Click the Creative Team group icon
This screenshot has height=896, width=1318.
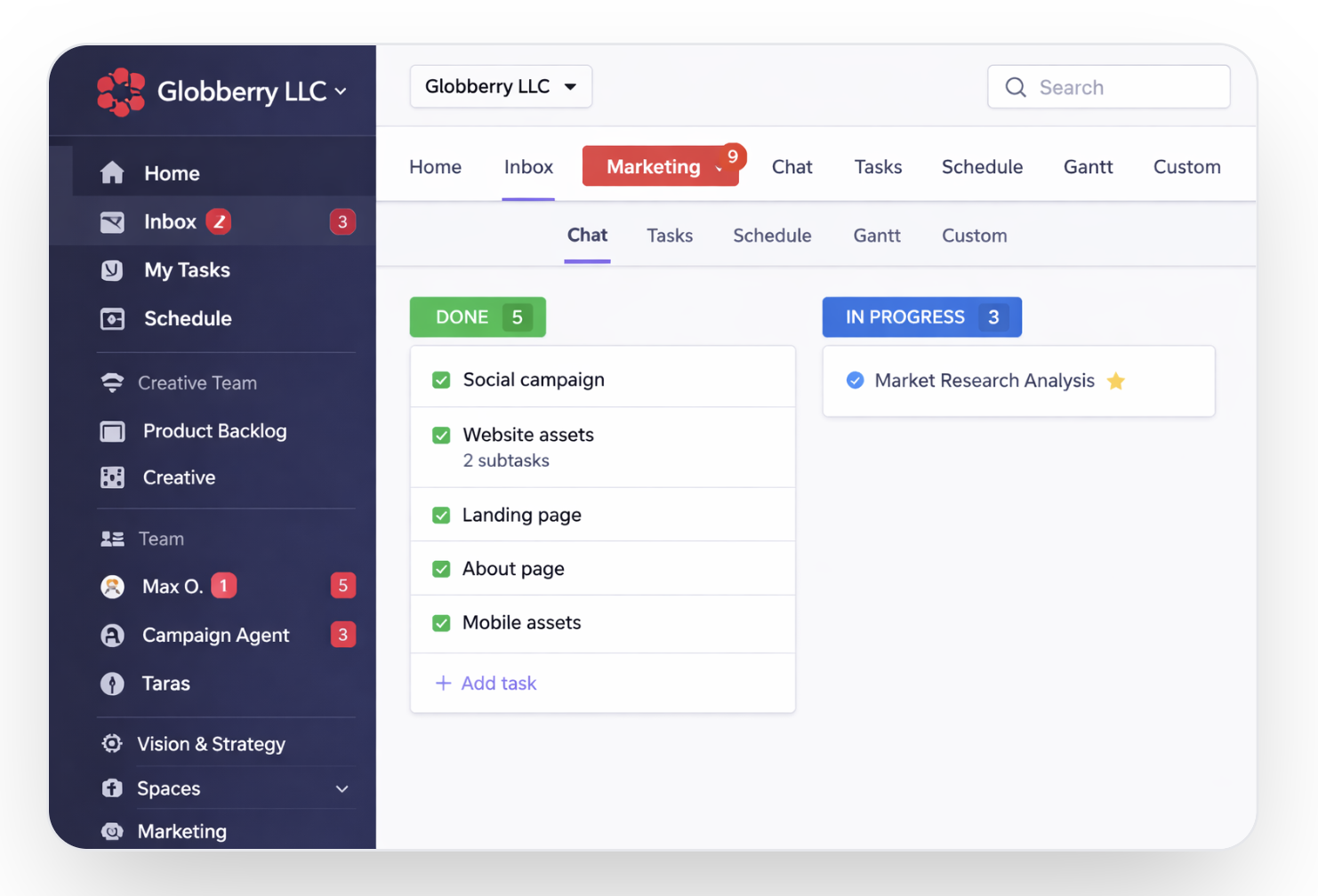coord(112,383)
